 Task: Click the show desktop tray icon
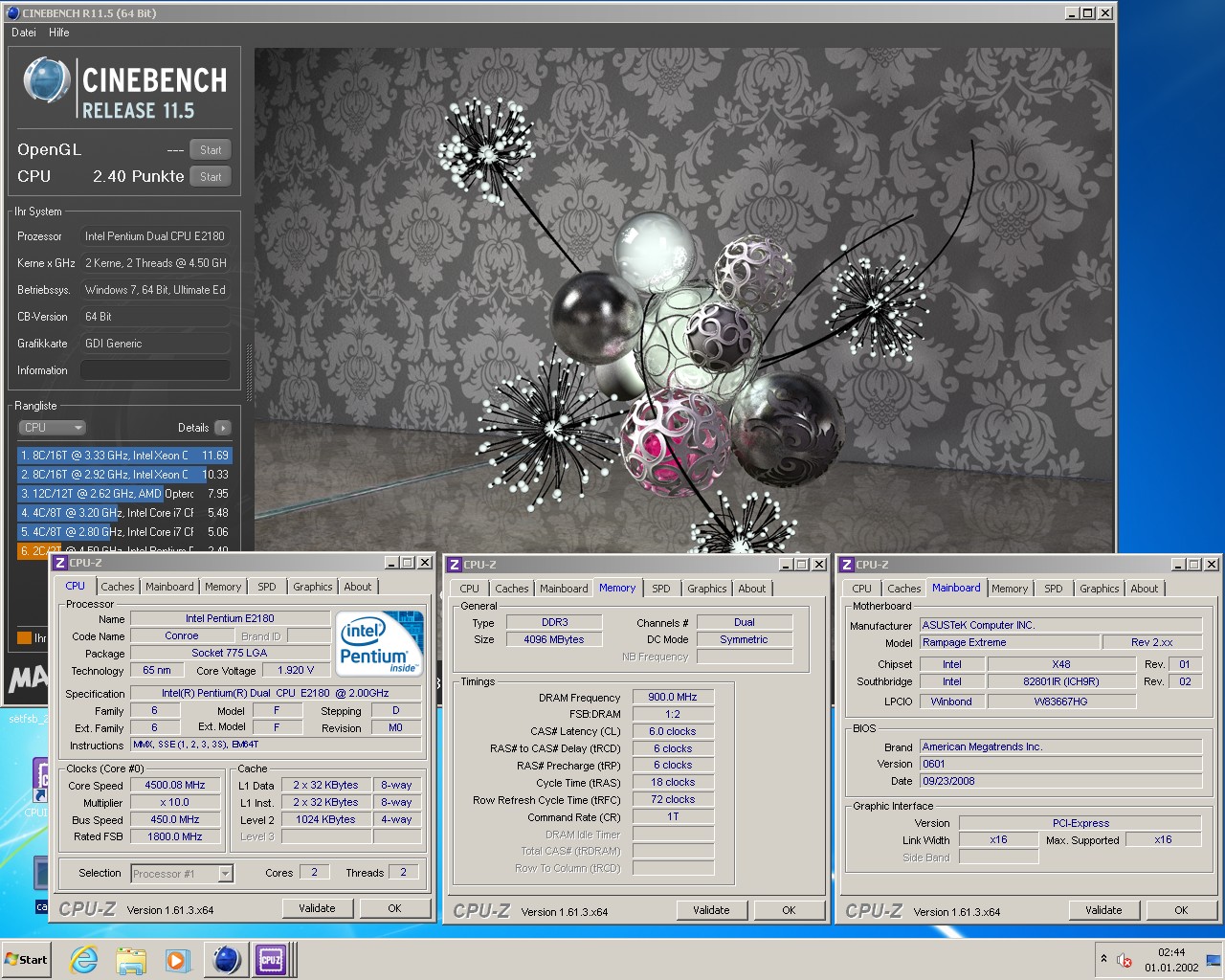coord(1214,960)
